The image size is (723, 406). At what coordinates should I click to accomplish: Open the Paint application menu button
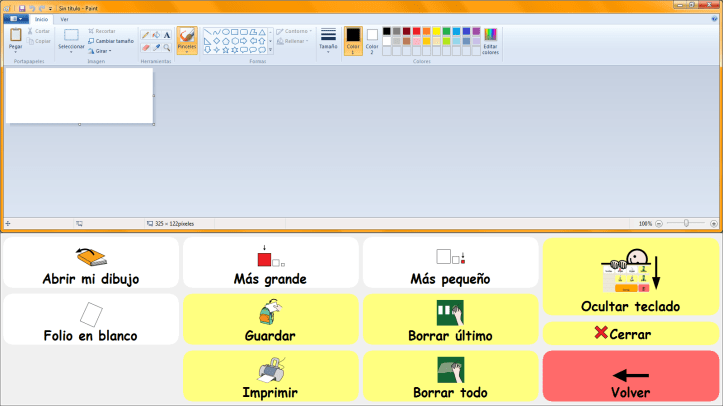coord(15,19)
